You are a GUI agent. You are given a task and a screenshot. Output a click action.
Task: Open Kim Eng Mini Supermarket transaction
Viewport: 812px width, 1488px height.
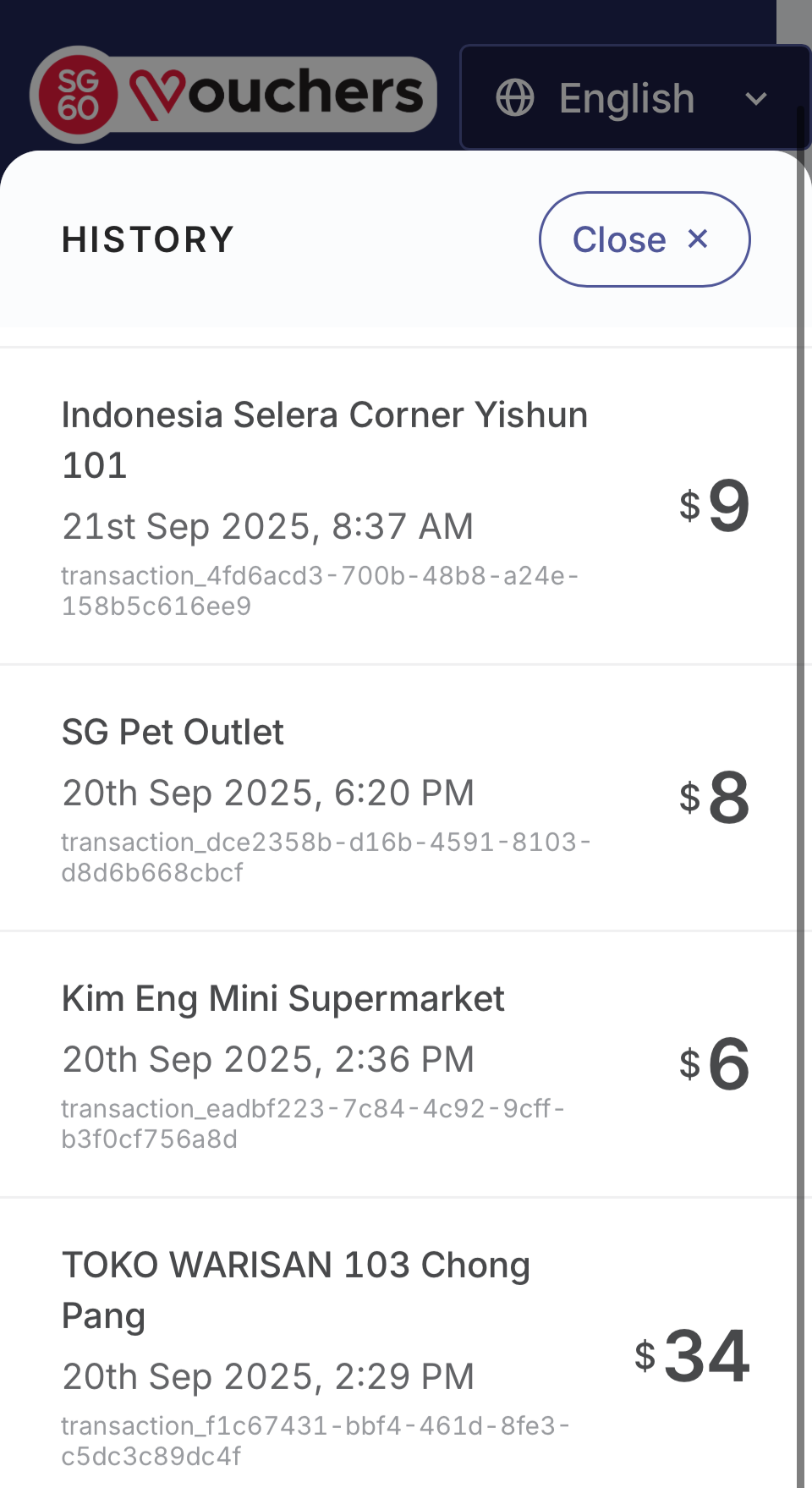click(283, 999)
